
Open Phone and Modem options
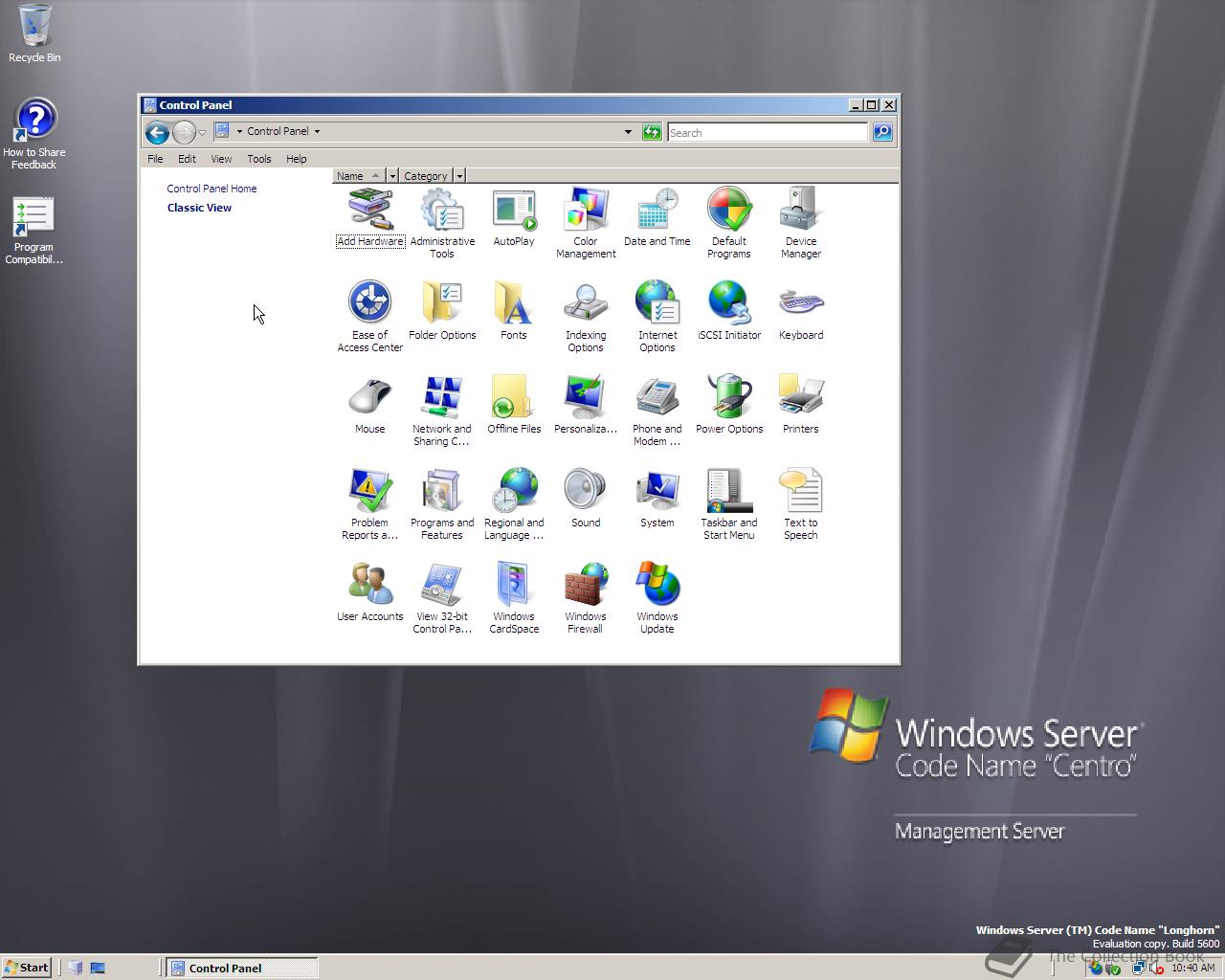(657, 412)
